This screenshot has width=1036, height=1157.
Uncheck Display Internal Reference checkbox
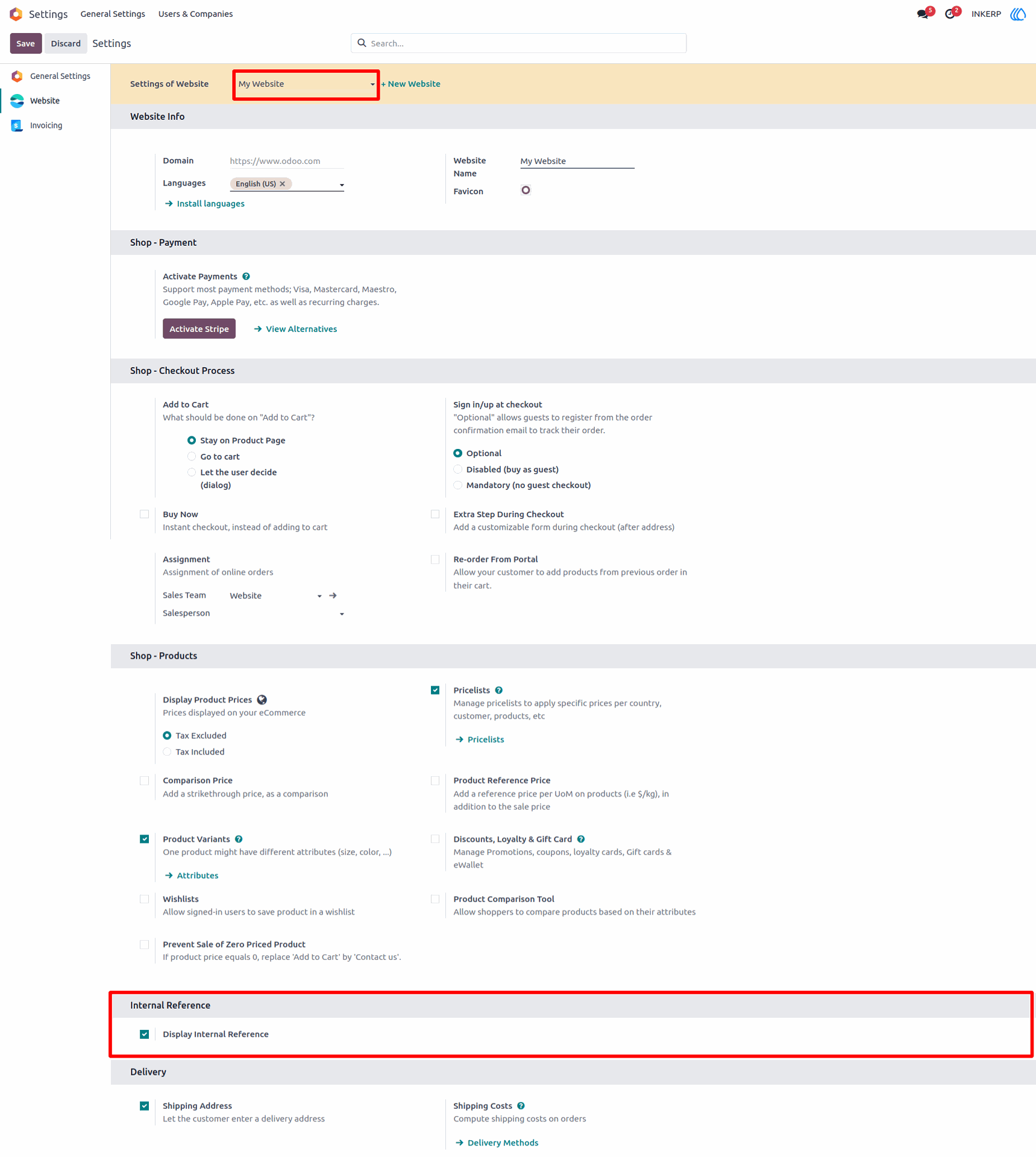point(145,1034)
